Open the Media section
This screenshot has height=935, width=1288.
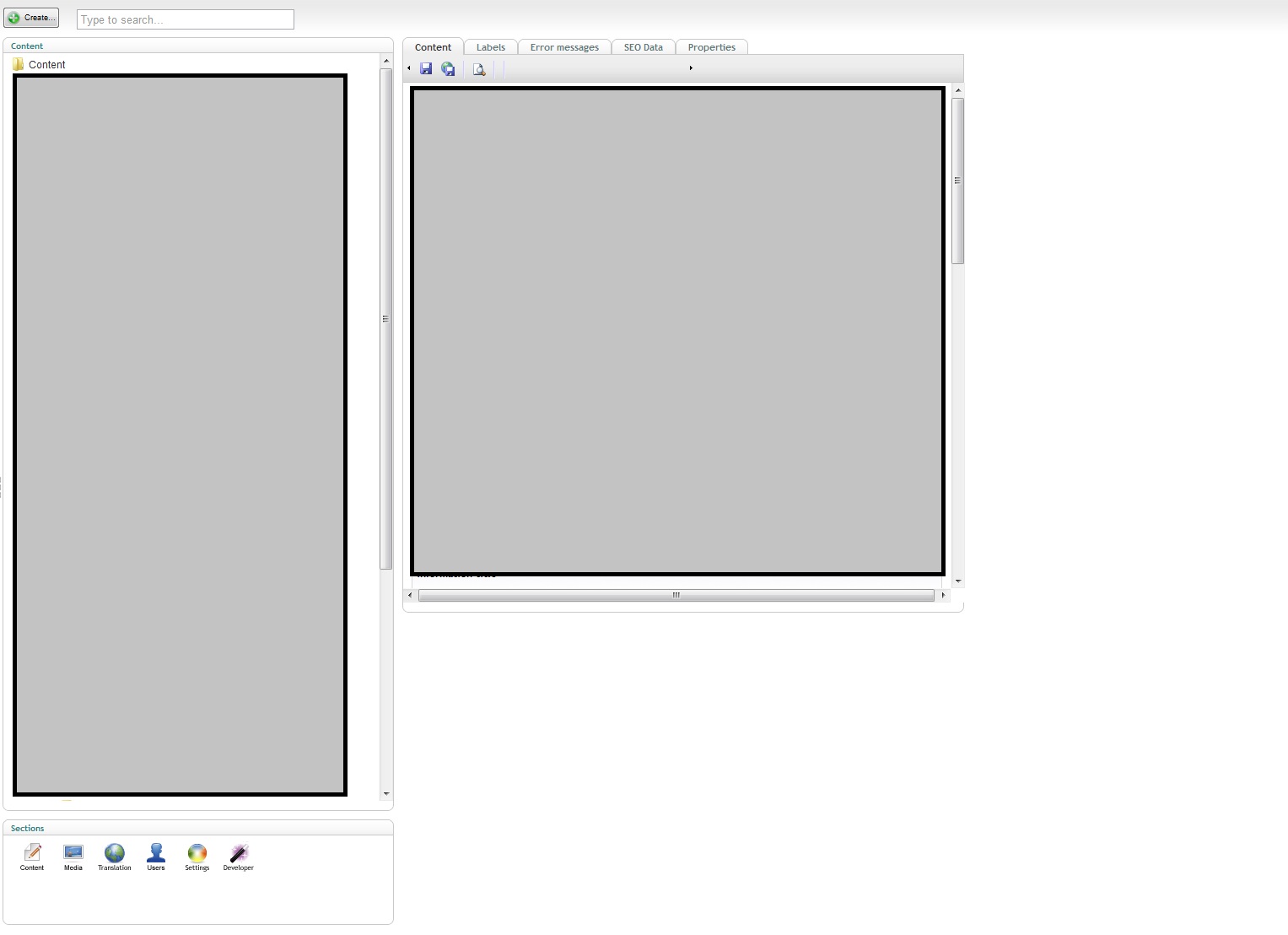click(73, 857)
